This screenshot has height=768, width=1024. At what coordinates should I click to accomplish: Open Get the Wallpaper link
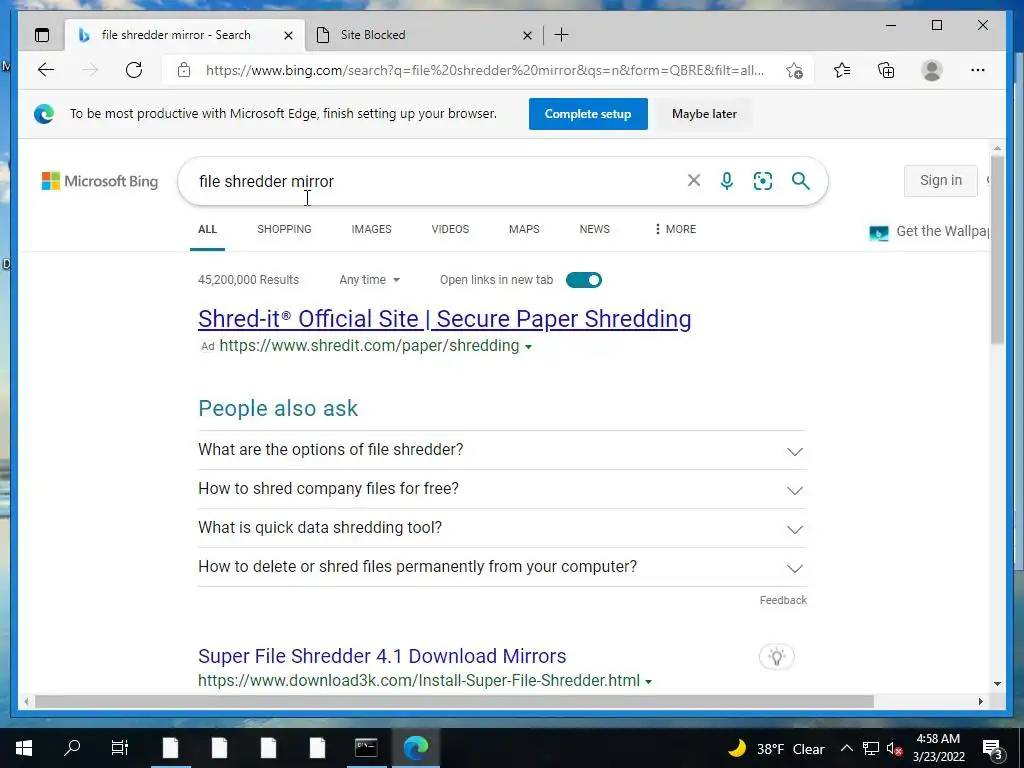tap(929, 231)
